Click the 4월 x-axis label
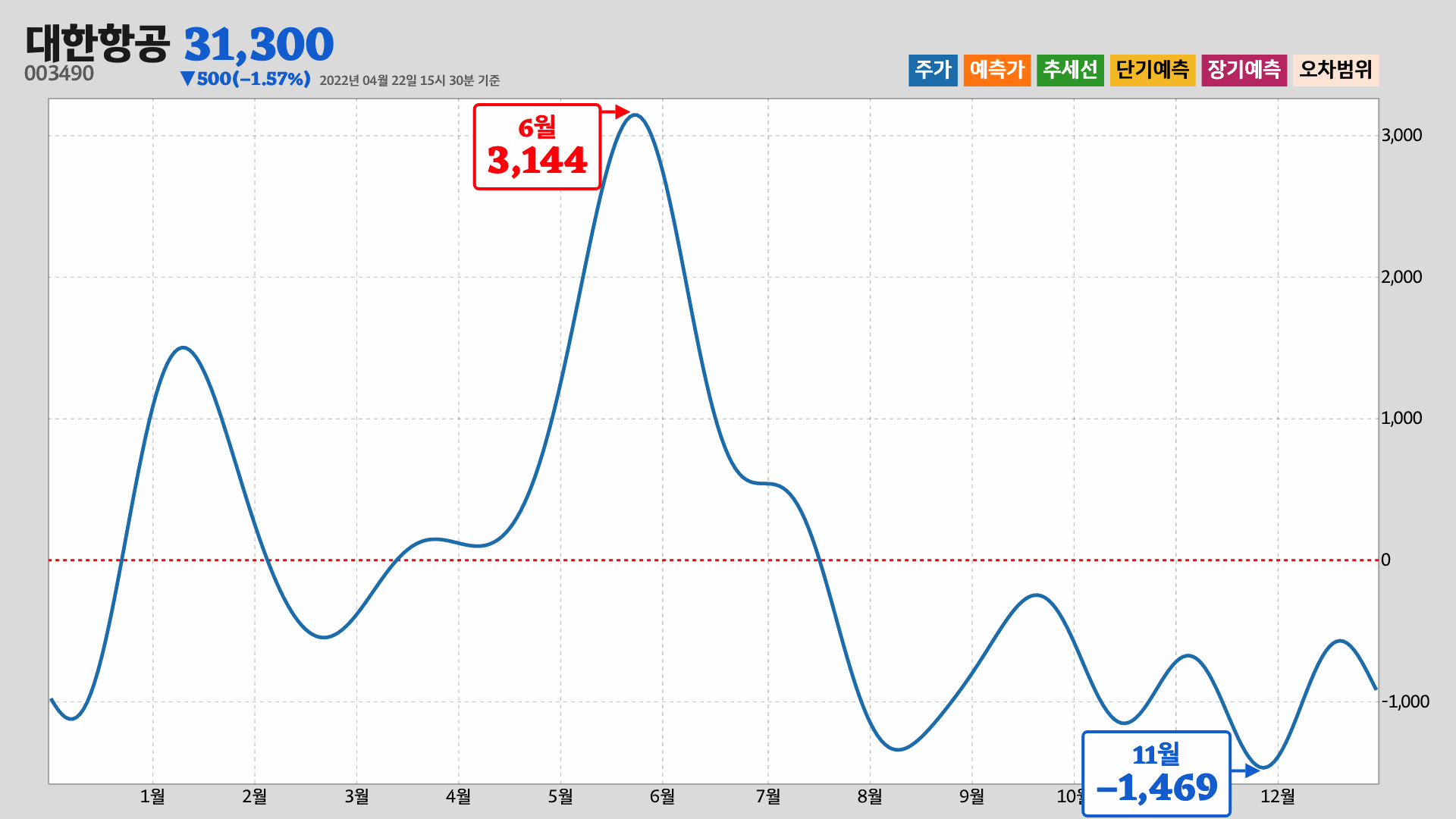Viewport: 1456px width, 819px height. point(458,796)
